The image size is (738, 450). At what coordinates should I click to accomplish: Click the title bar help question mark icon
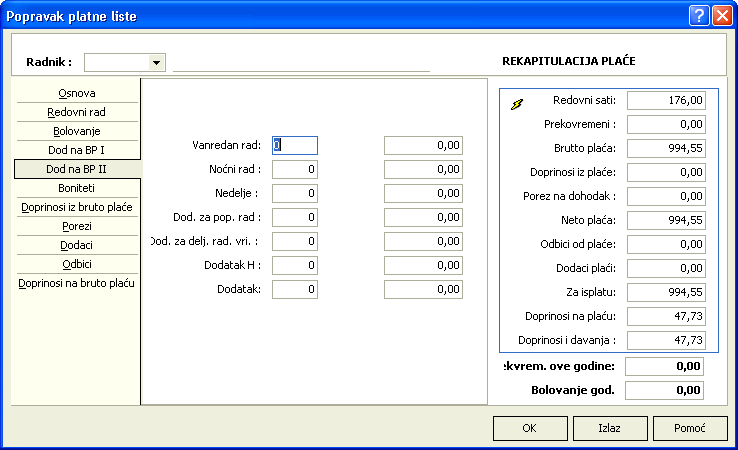click(698, 15)
